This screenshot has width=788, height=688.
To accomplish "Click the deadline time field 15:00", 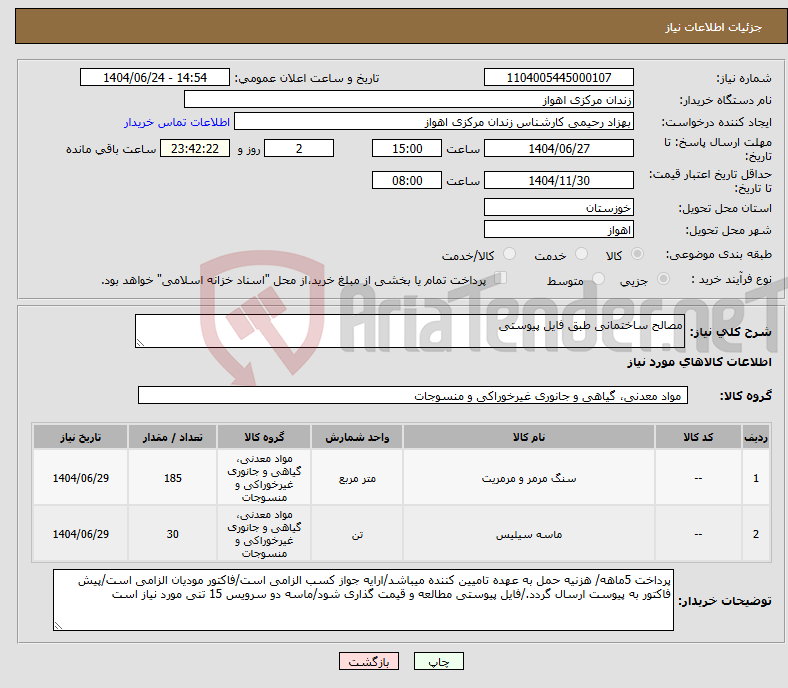I will pyautogui.click(x=407, y=148).
